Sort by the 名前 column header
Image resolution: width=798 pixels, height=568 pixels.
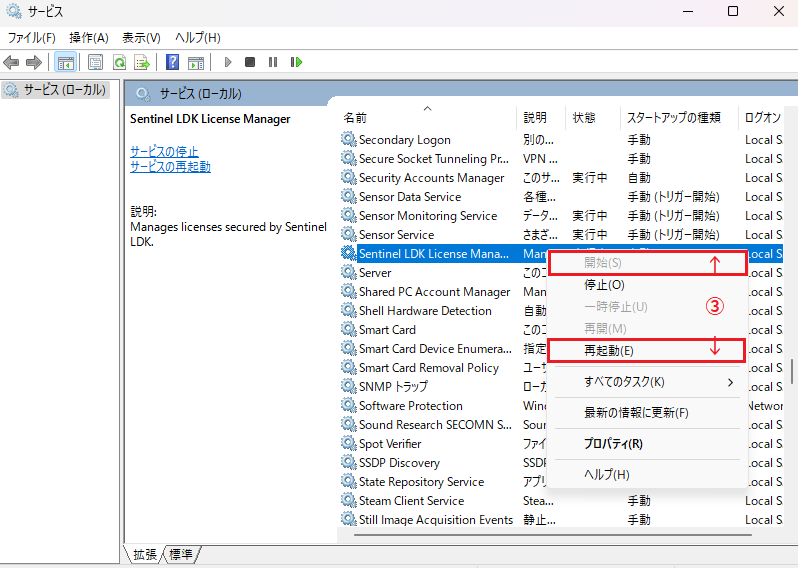click(x=355, y=117)
